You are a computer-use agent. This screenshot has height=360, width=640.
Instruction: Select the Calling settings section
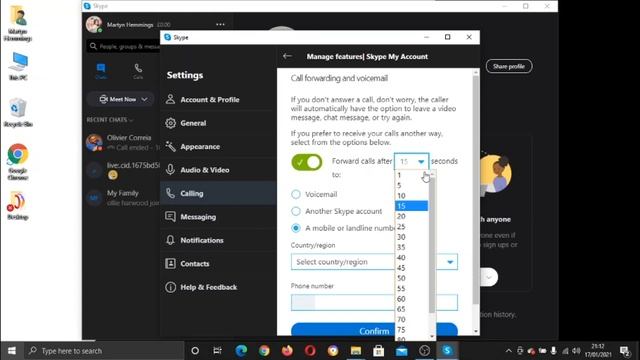[218, 193]
